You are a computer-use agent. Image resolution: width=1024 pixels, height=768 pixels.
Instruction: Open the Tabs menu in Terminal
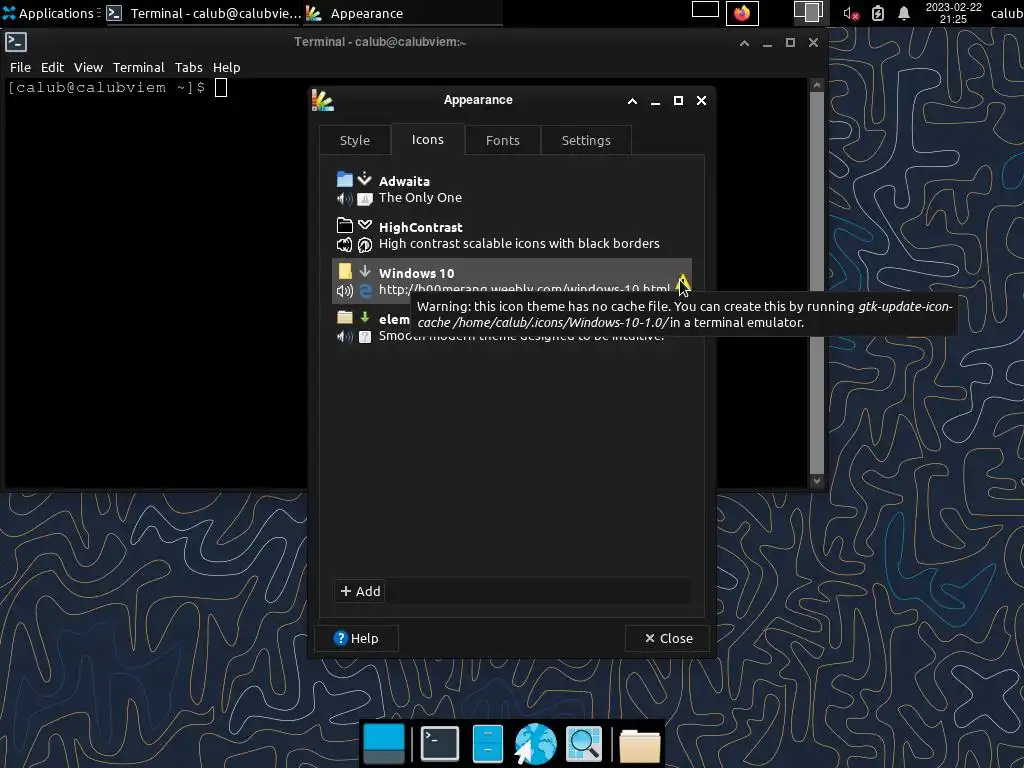pyautogui.click(x=189, y=67)
